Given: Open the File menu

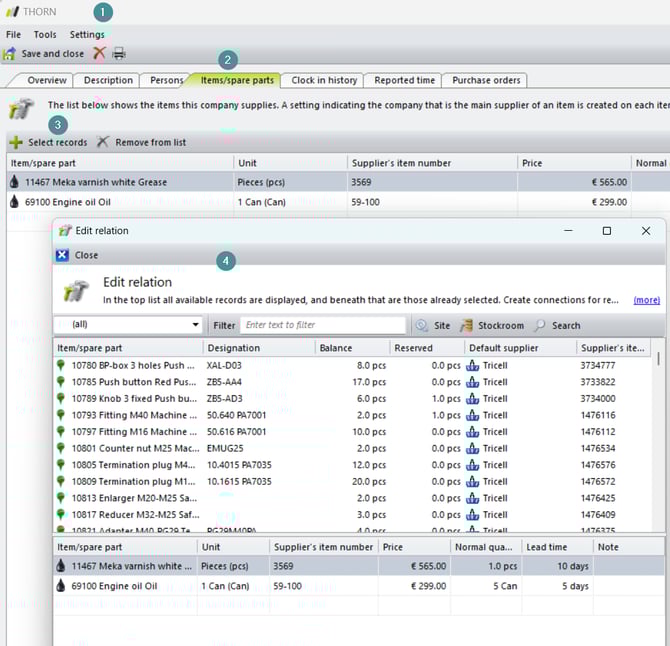Looking at the screenshot, I should 13,35.
